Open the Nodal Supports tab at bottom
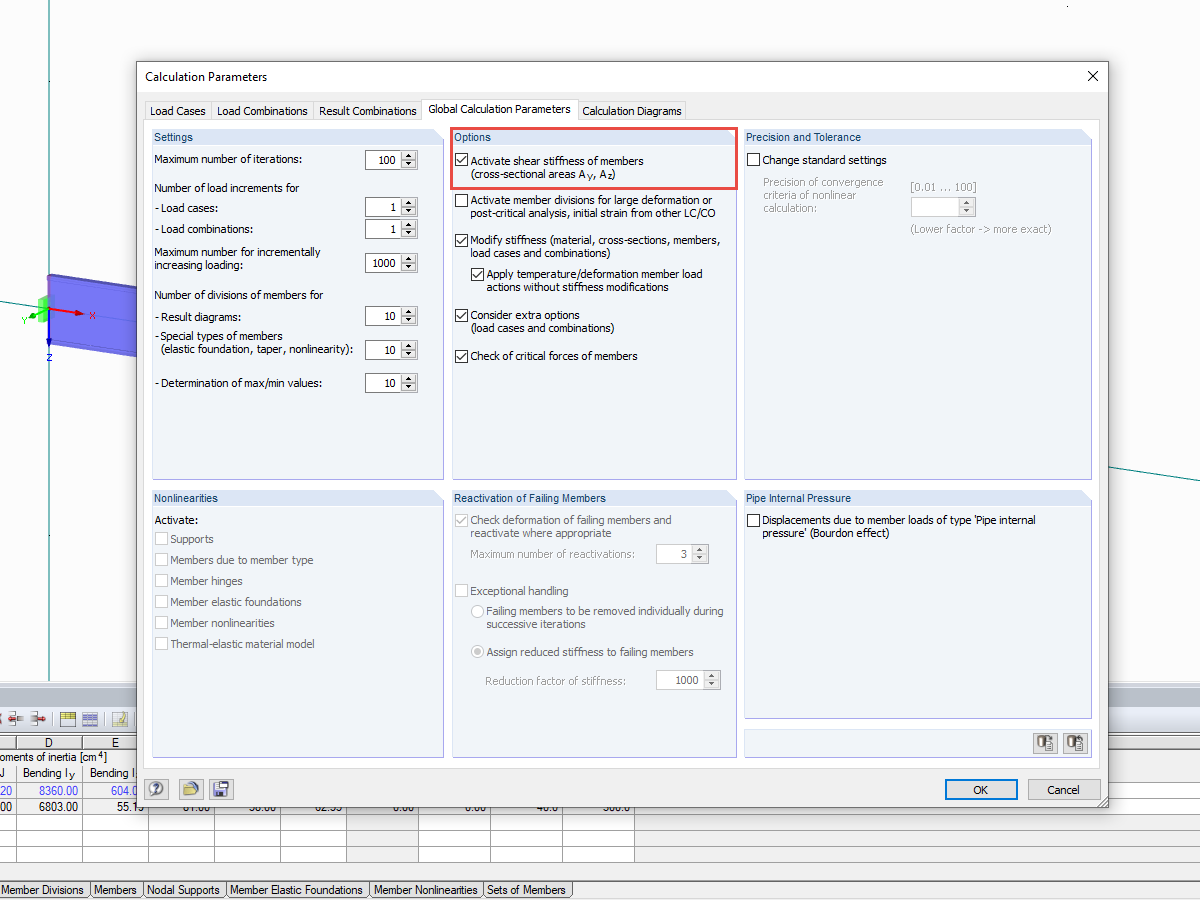This screenshot has height=900, width=1200. [x=184, y=889]
